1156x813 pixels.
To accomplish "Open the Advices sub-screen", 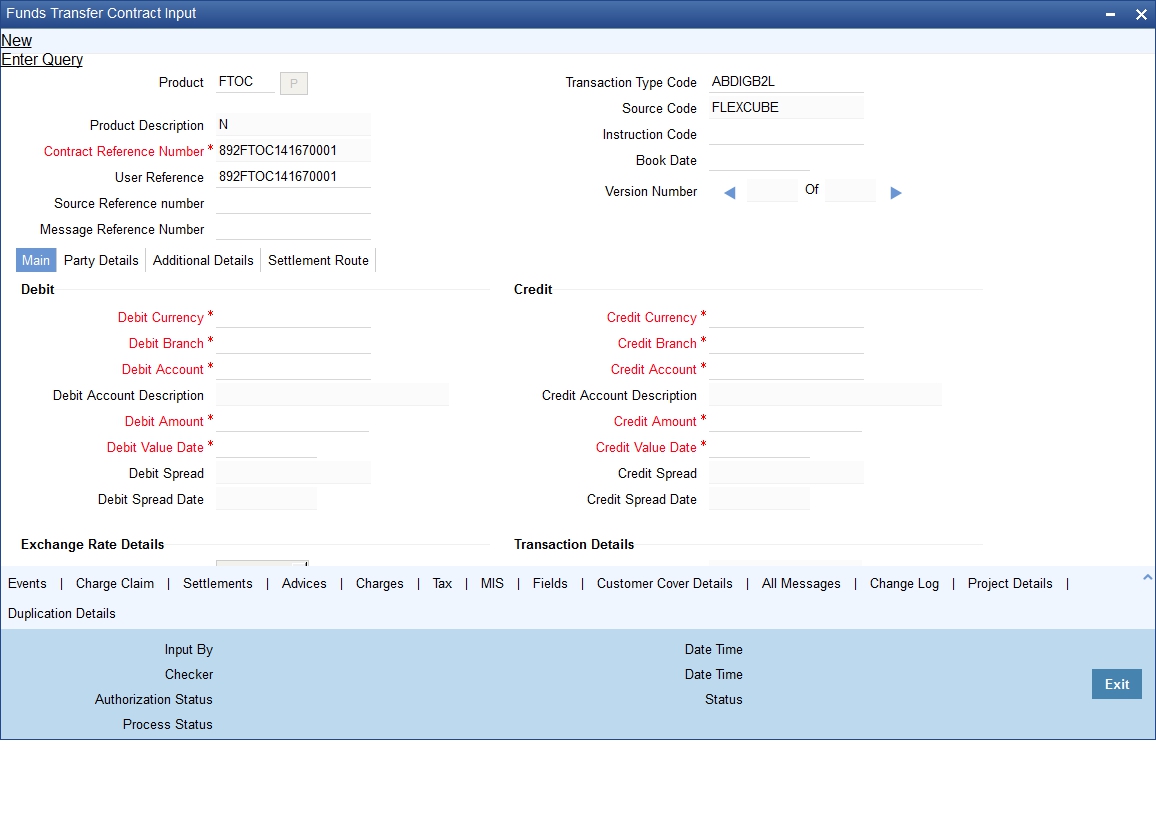I will coord(304,584).
